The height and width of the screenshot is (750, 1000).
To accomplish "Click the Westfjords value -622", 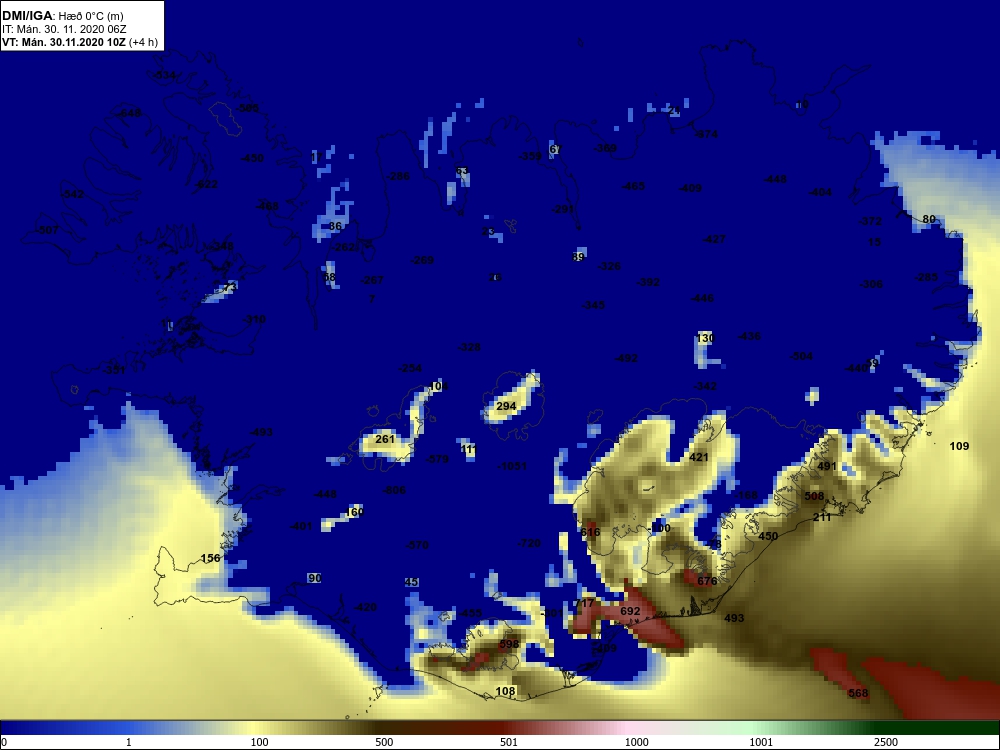I will click(206, 184).
